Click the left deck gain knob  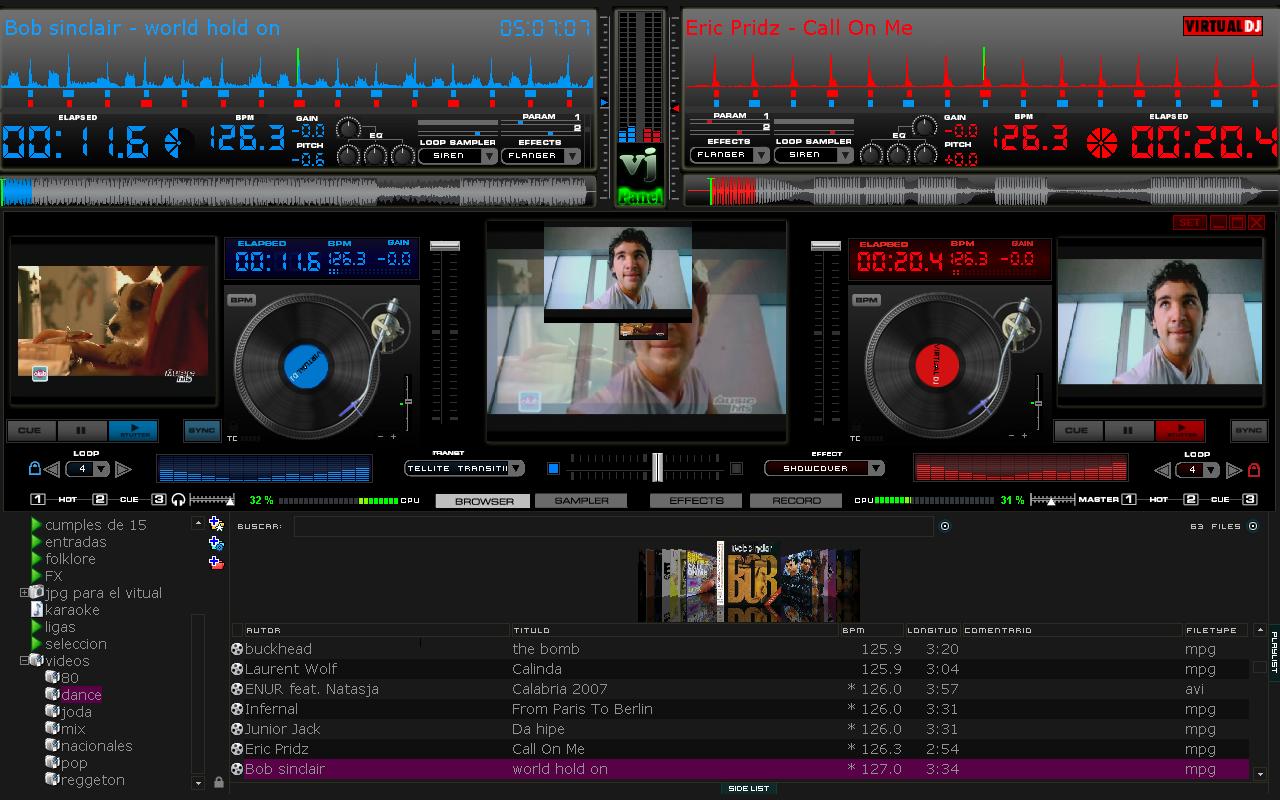(348, 128)
